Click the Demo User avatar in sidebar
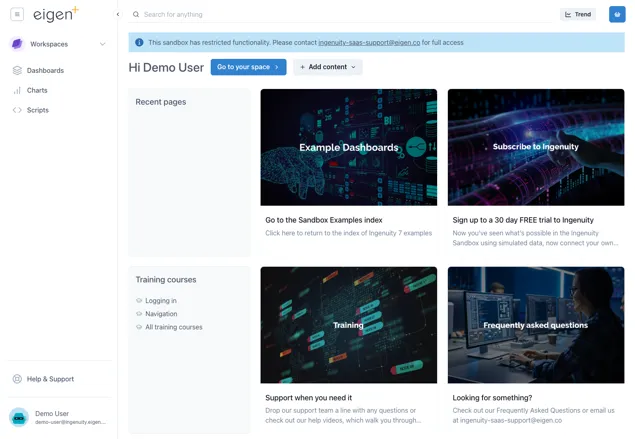The image size is (635, 439). [19, 417]
